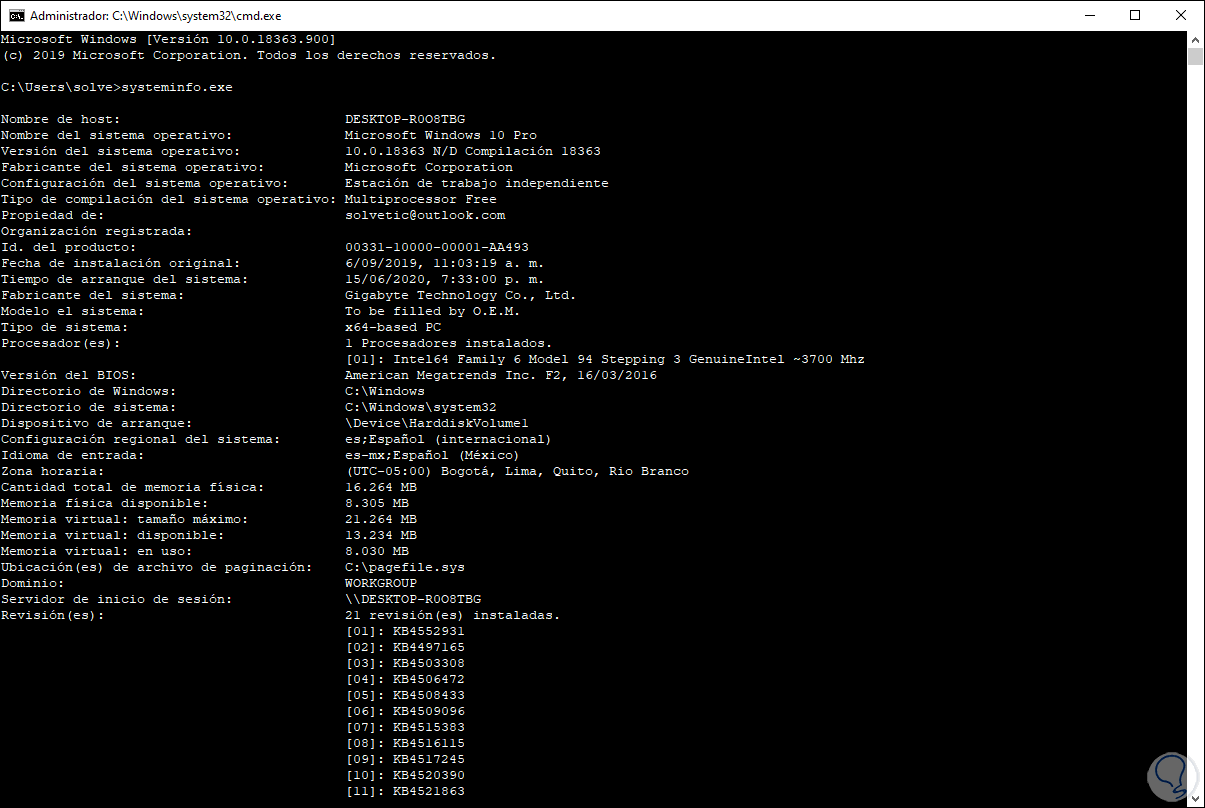
Task: Click time zone Bogotá, Lima, Quito value
Action: coord(517,471)
